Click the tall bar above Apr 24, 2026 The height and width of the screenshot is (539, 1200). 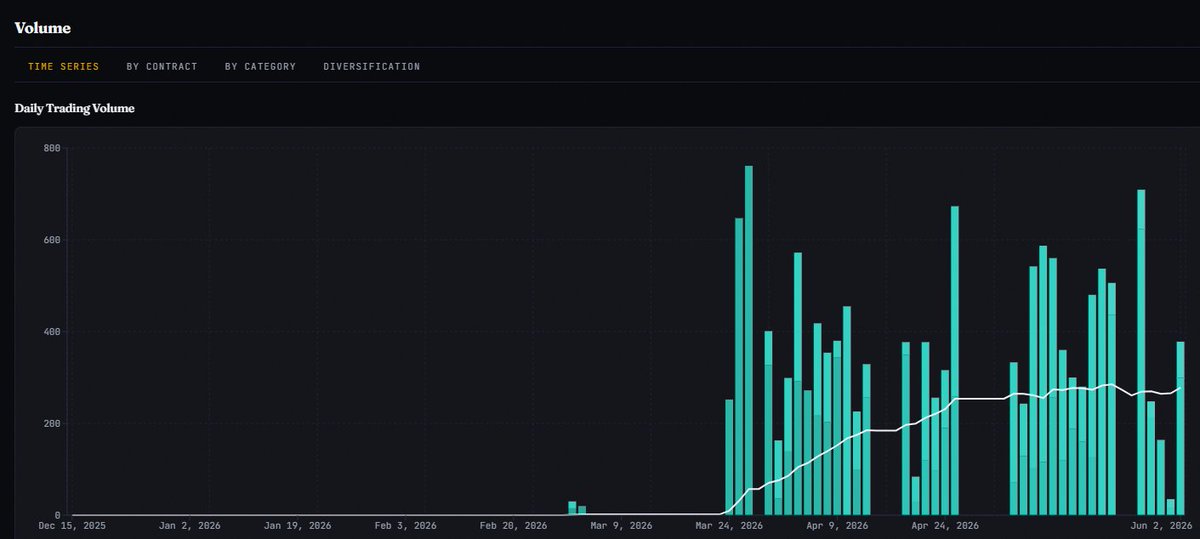pyautogui.click(x=954, y=360)
